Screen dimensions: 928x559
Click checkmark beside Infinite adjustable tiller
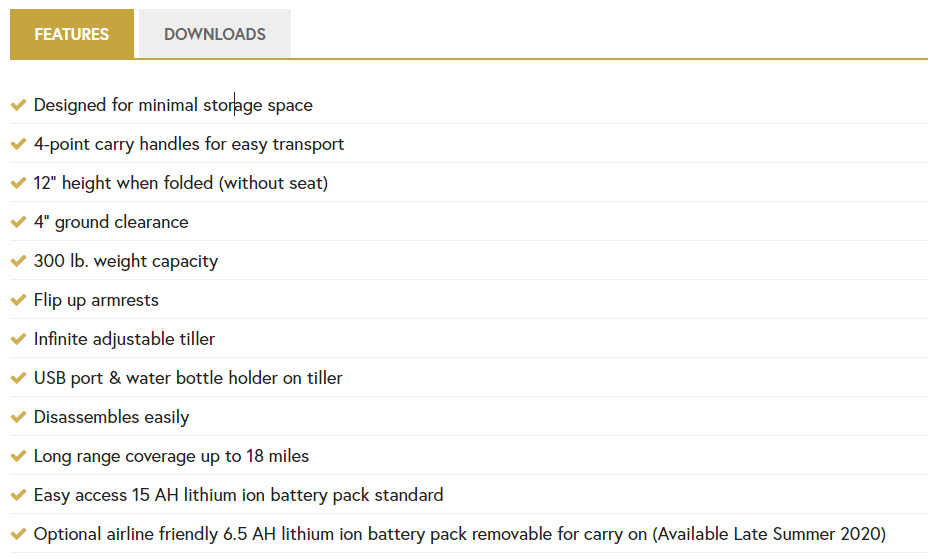(18, 339)
